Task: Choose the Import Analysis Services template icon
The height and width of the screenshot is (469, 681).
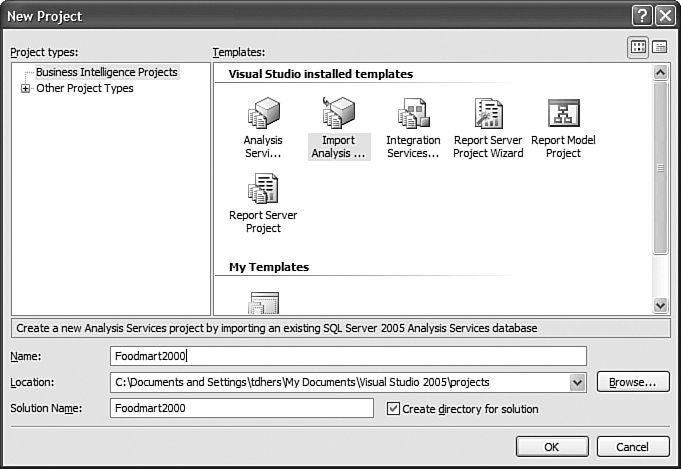Action: (x=338, y=113)
